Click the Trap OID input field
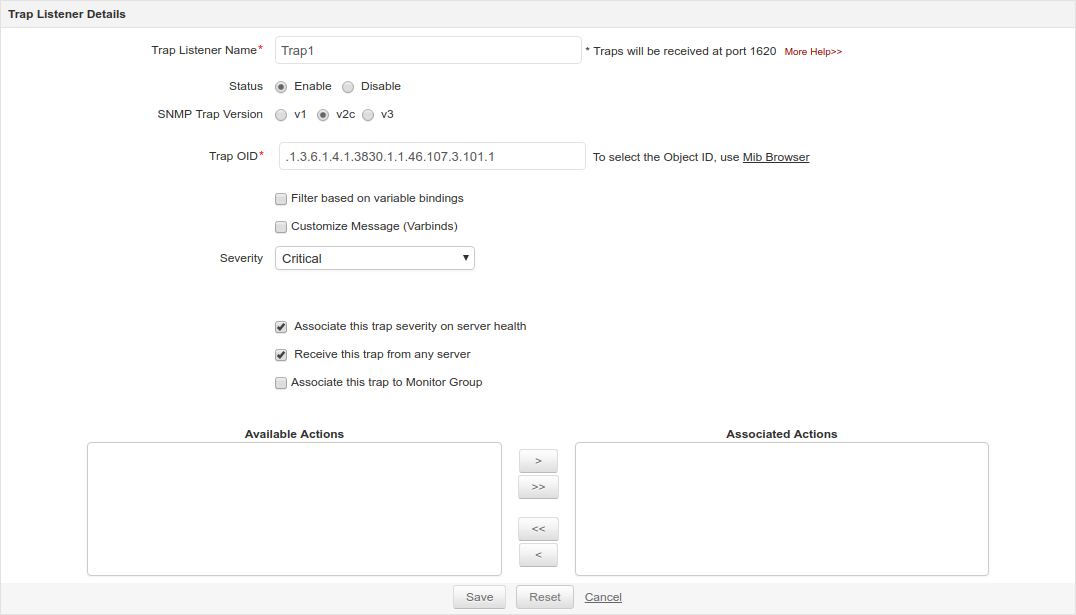Viewport: 1076px width, 615px height. click(432, 156)
